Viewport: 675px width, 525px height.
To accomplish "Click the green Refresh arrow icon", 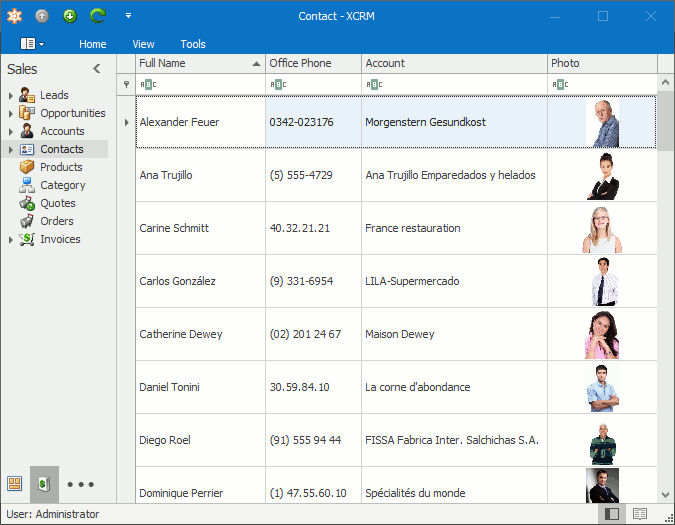I will (98, 16).
